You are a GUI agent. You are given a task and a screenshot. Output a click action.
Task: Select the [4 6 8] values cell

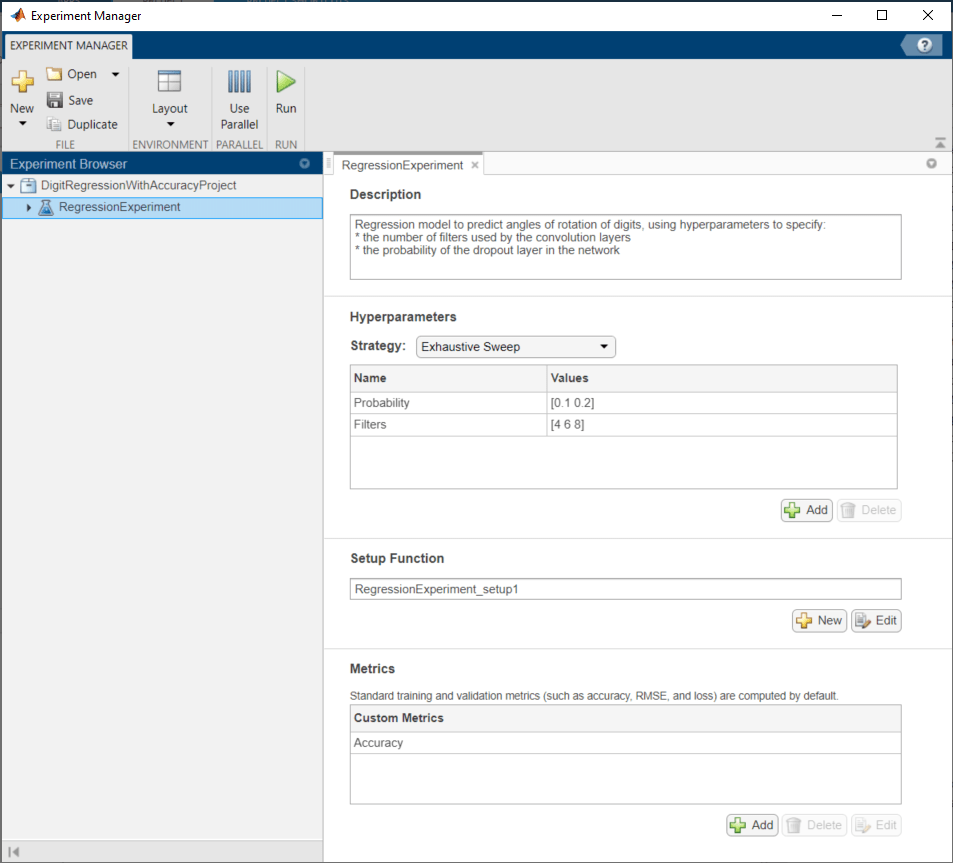pos(722,425)
